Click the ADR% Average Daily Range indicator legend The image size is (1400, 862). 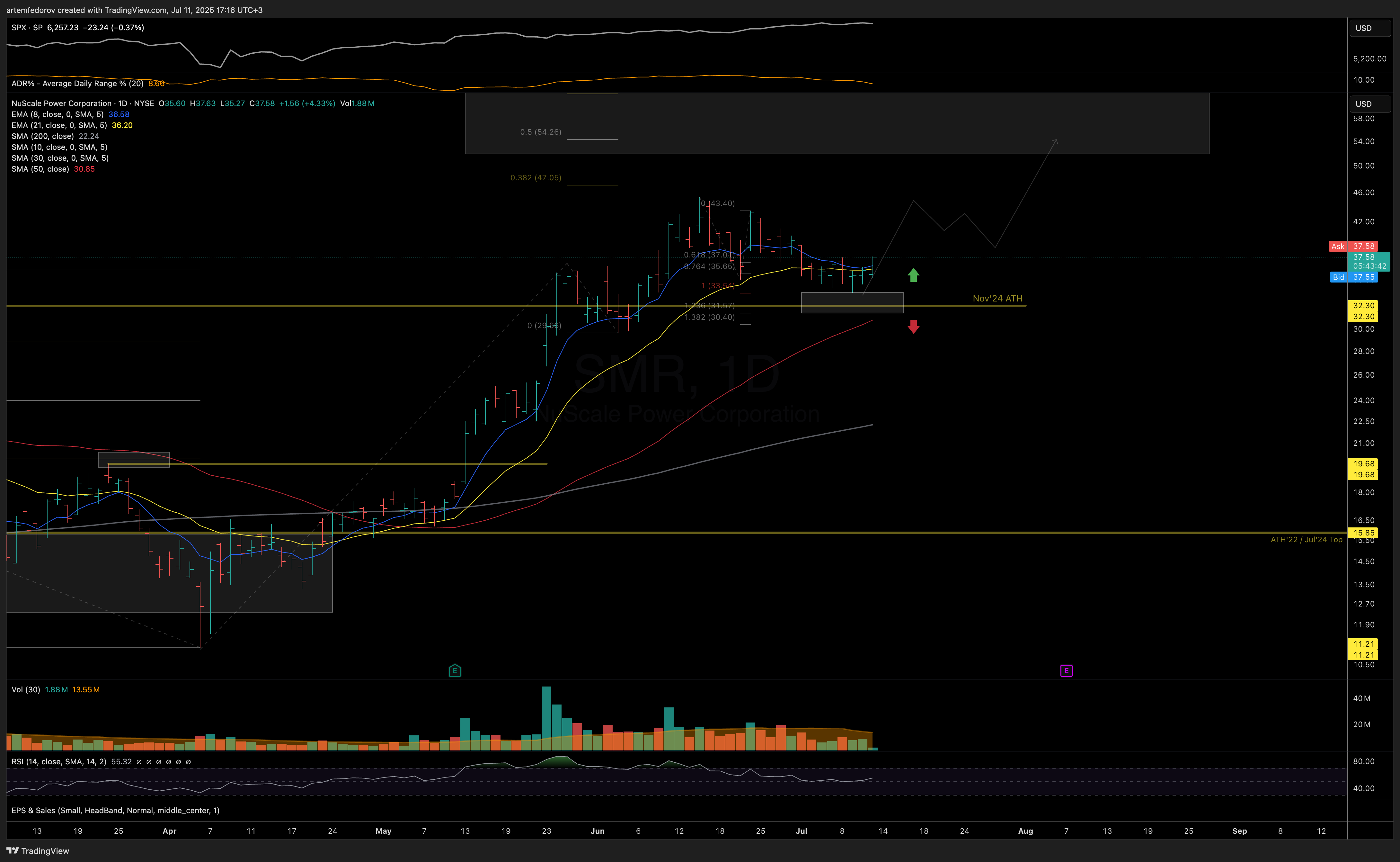tap(77, 83)
